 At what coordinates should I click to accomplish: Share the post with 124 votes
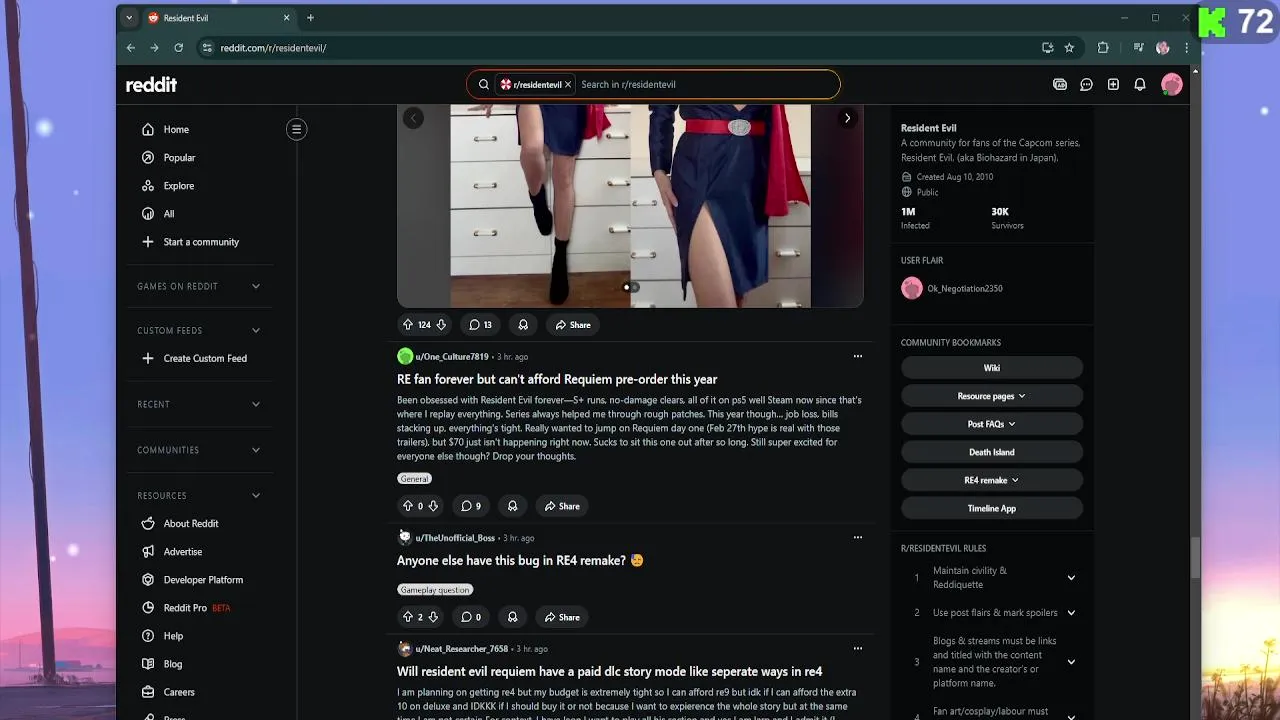[x=573, y=325]
